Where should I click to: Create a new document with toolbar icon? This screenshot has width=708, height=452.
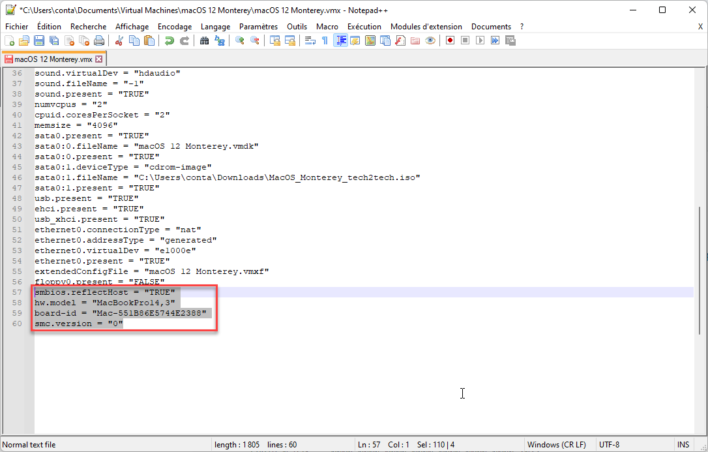tap(9, 41)
